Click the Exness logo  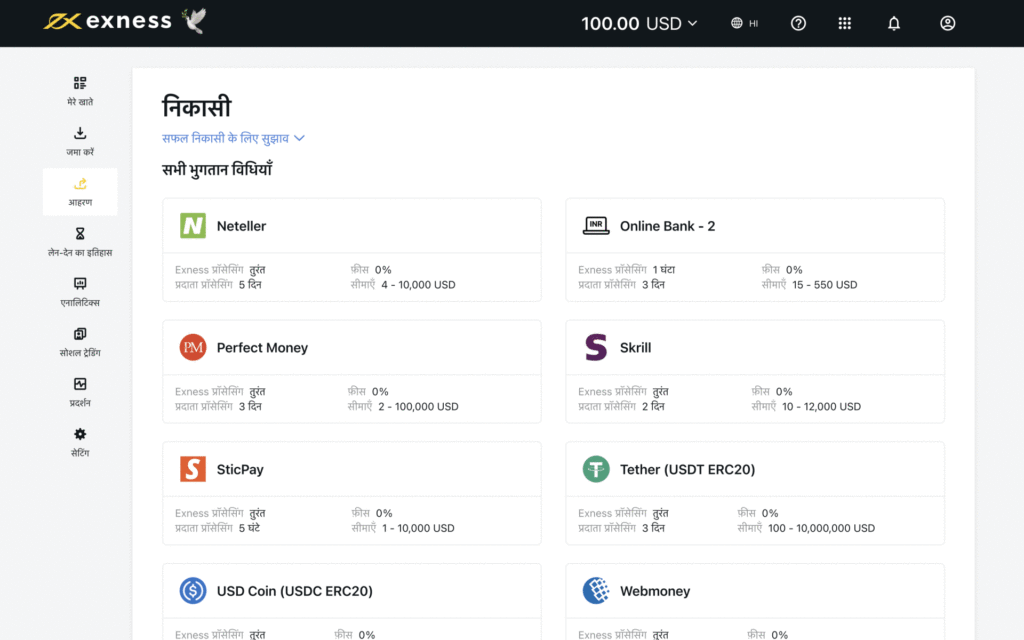(107, 22)
